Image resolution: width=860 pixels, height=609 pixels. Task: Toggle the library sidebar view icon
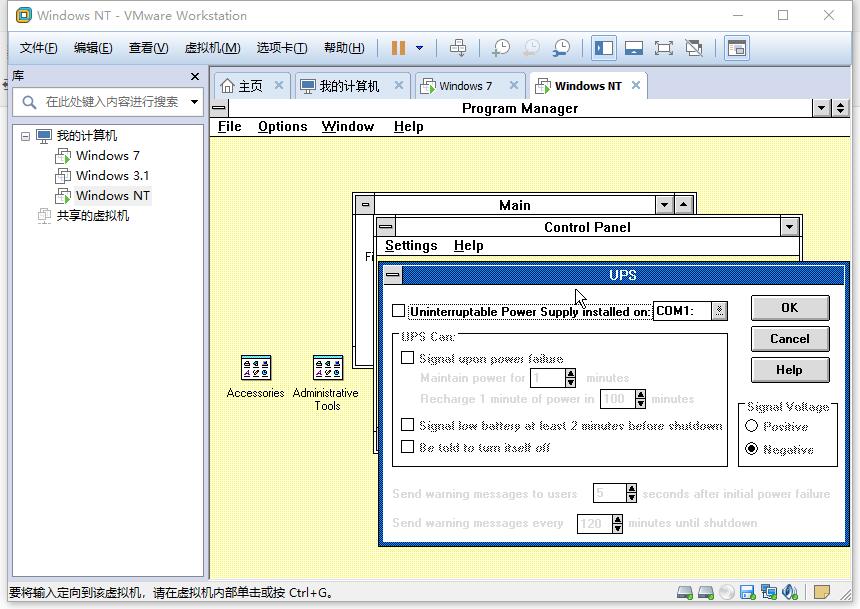pos(604,48)
